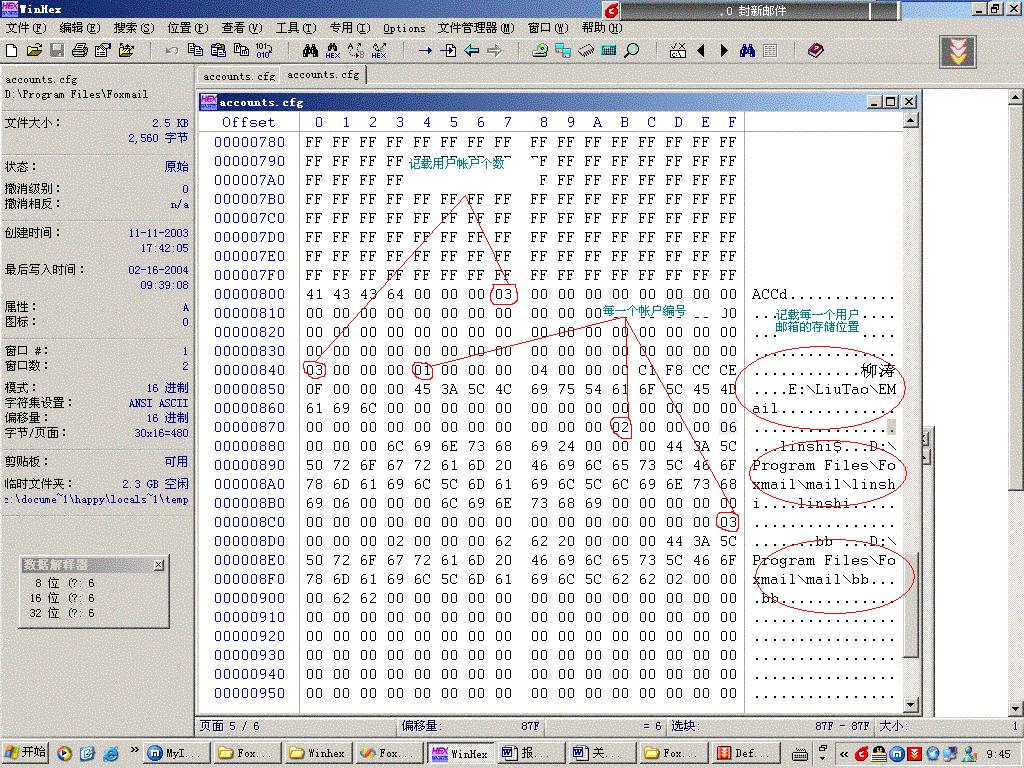Open file properties toolbar icon
The image size is (1024, 768).
pos(103,50)
